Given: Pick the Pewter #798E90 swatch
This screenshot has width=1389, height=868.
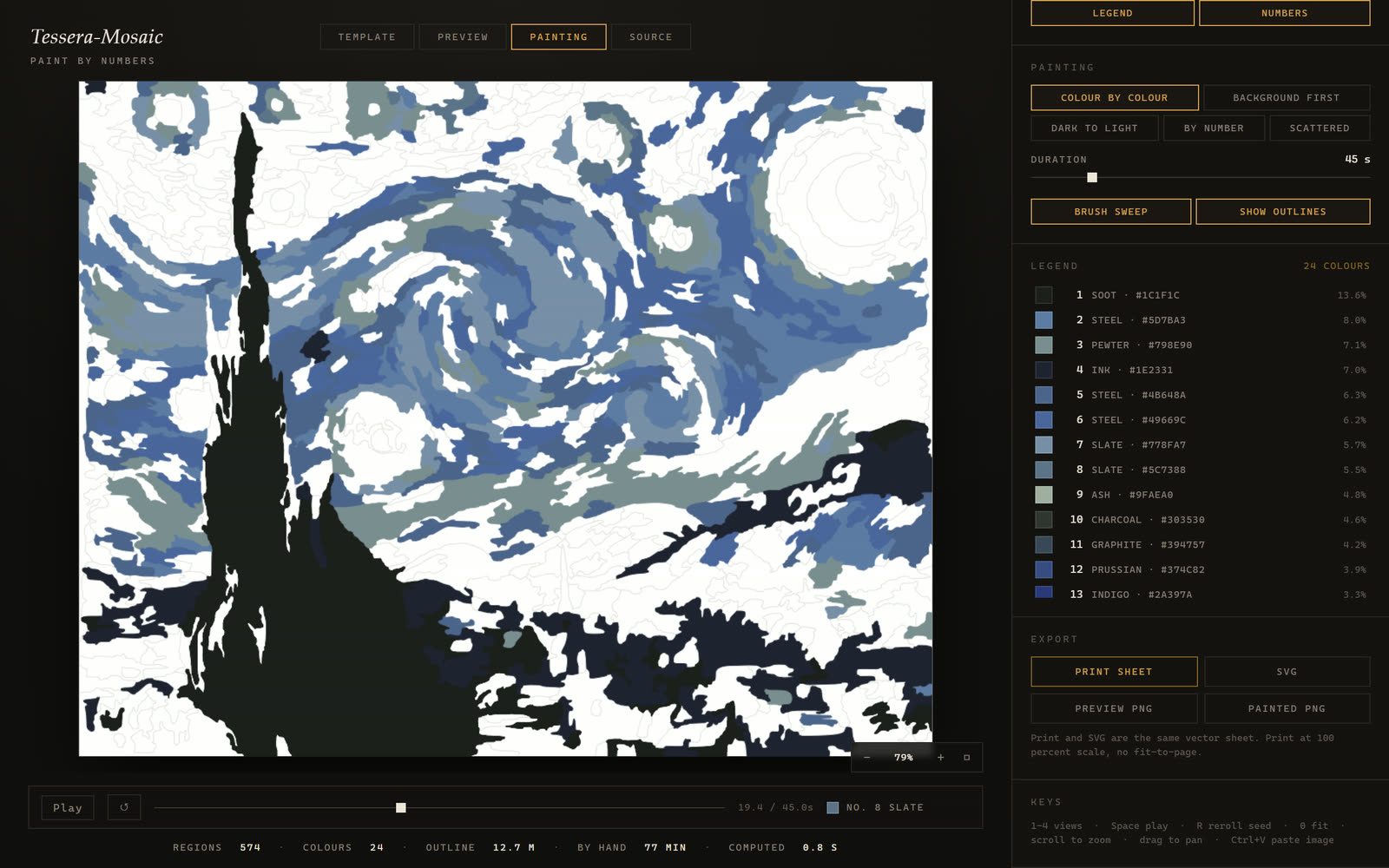Looking at the screenshot, I should pyautogui.click(x=1044, y=345).
